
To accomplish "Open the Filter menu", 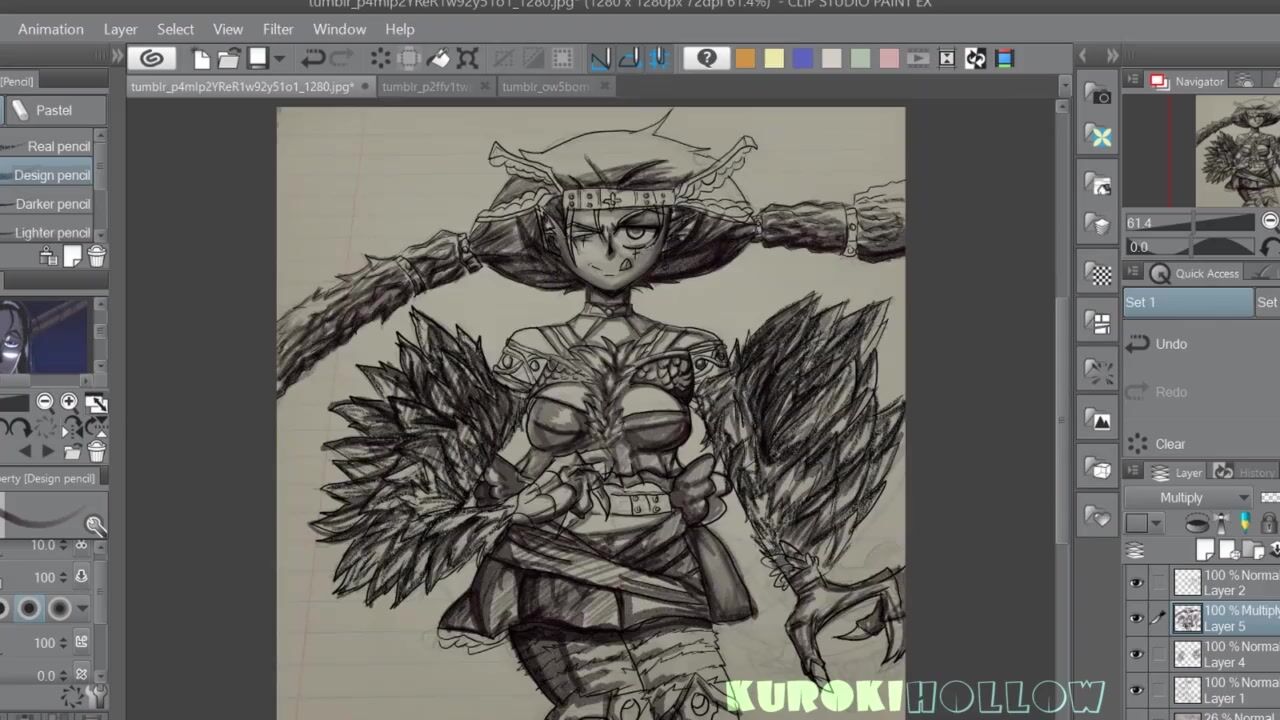I will [278, 29].
